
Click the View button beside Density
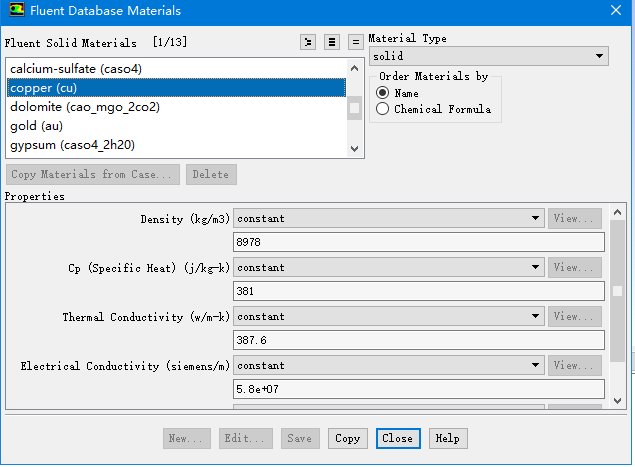[x=574, y=218]
